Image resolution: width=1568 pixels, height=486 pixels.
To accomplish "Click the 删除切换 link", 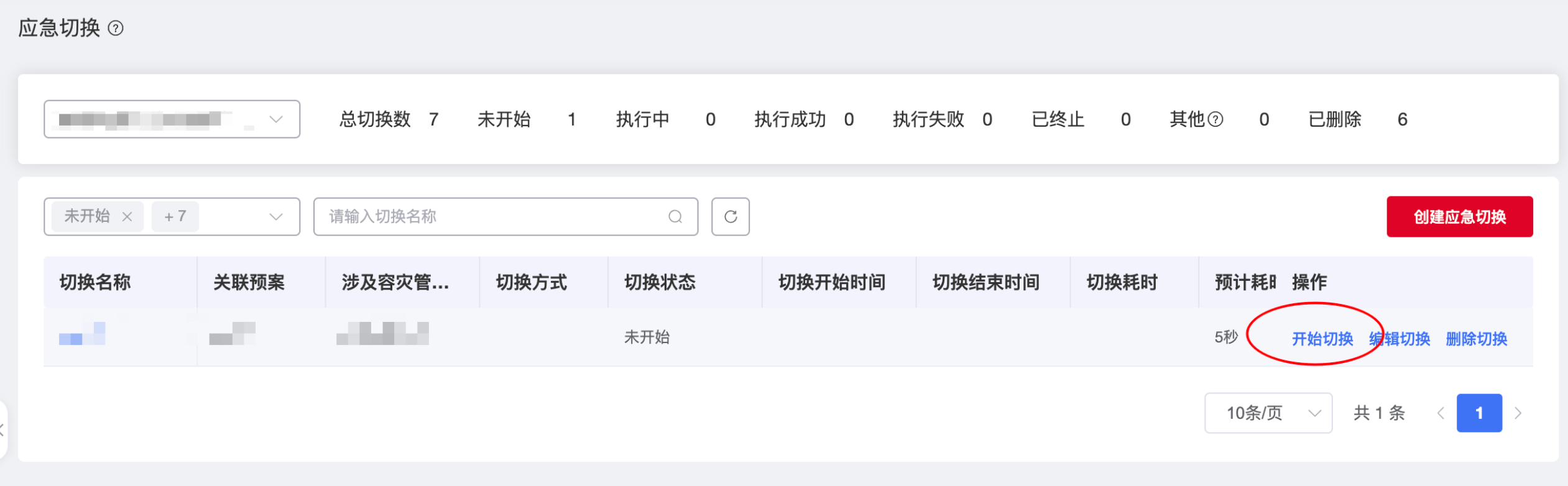I will pos(1477,339).
